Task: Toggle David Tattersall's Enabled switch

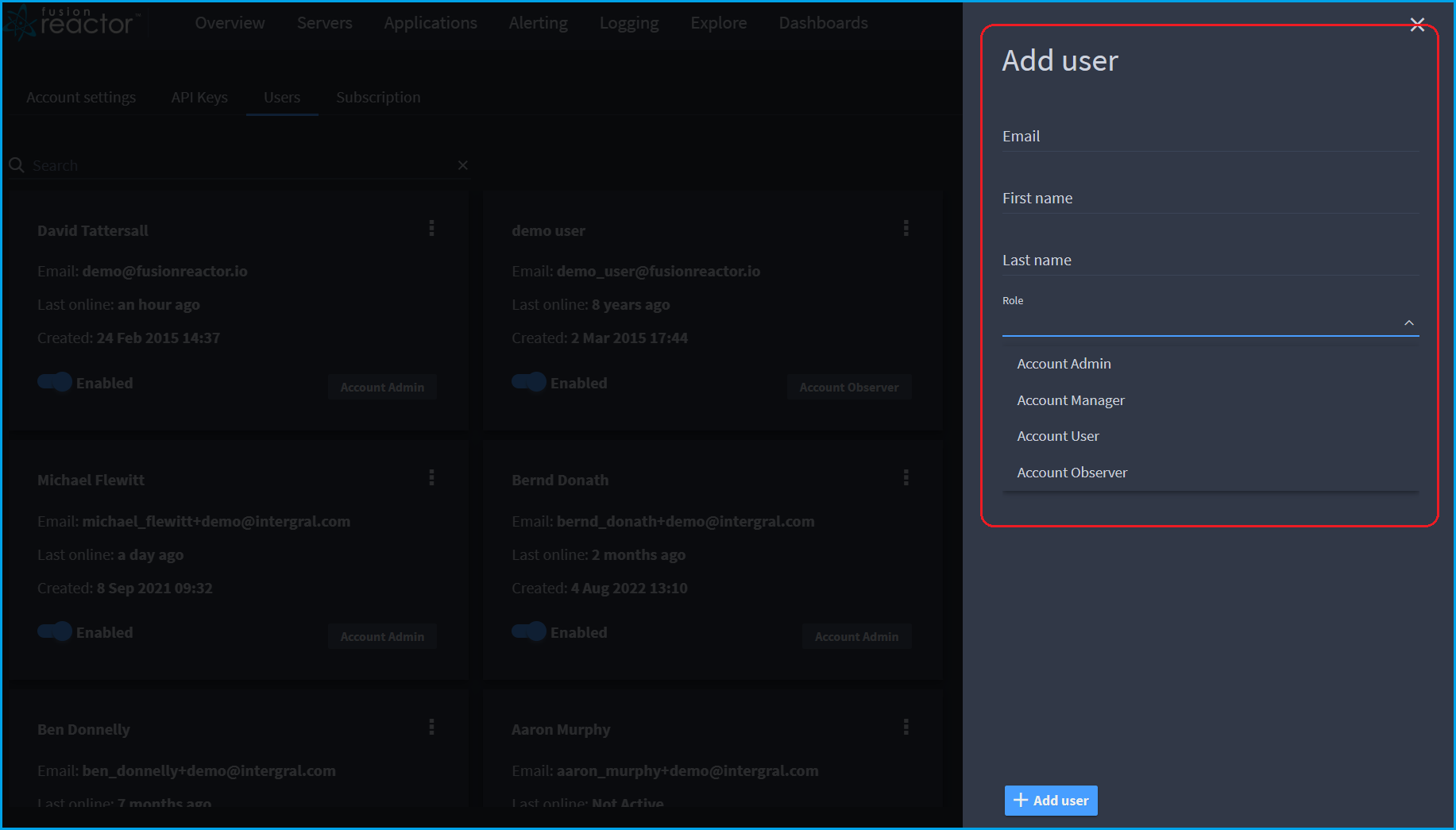Action: (x=55, y=382)
